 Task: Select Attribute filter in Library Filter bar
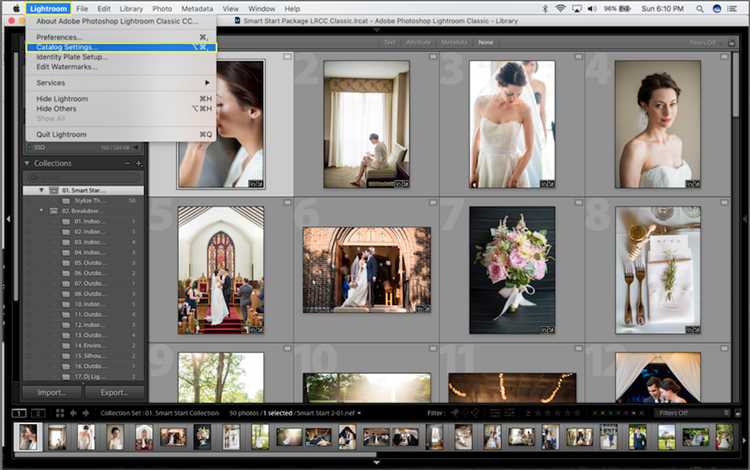[x=418, y=43]
